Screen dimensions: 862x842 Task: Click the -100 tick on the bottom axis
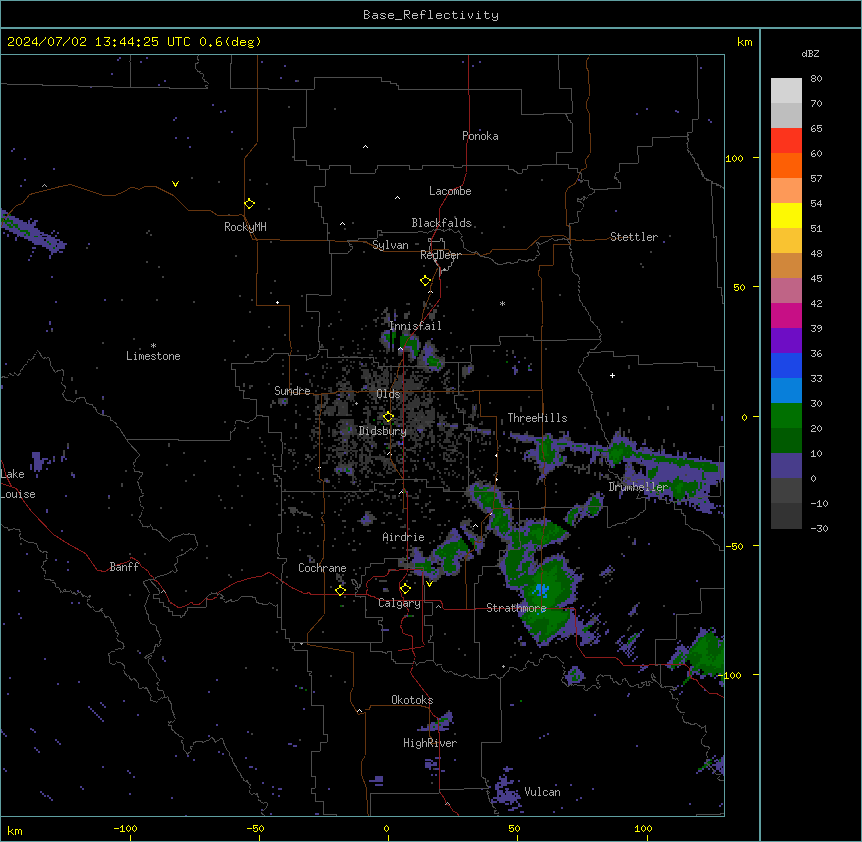(125, 828)
